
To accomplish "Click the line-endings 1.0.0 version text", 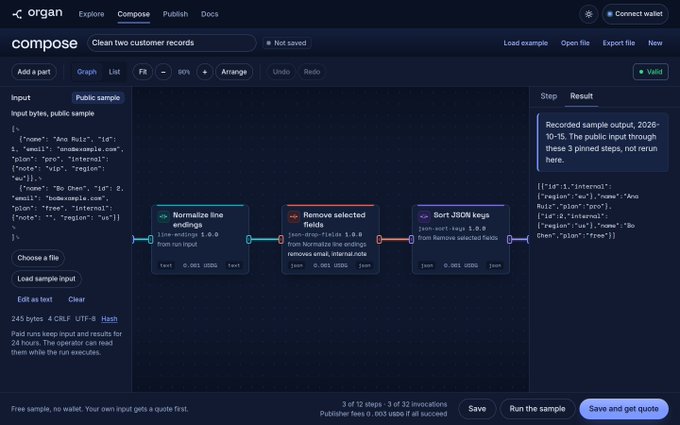I will (187, 235).
